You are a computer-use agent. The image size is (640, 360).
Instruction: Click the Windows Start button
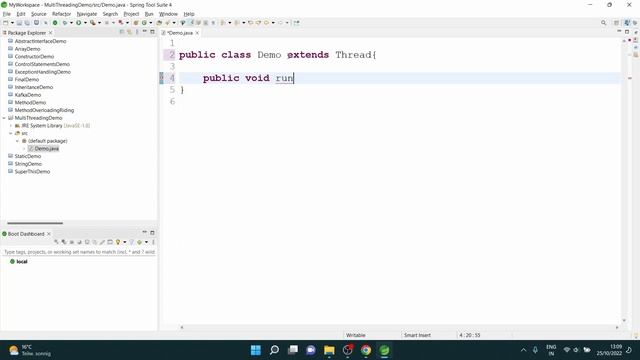click(256, 350)
